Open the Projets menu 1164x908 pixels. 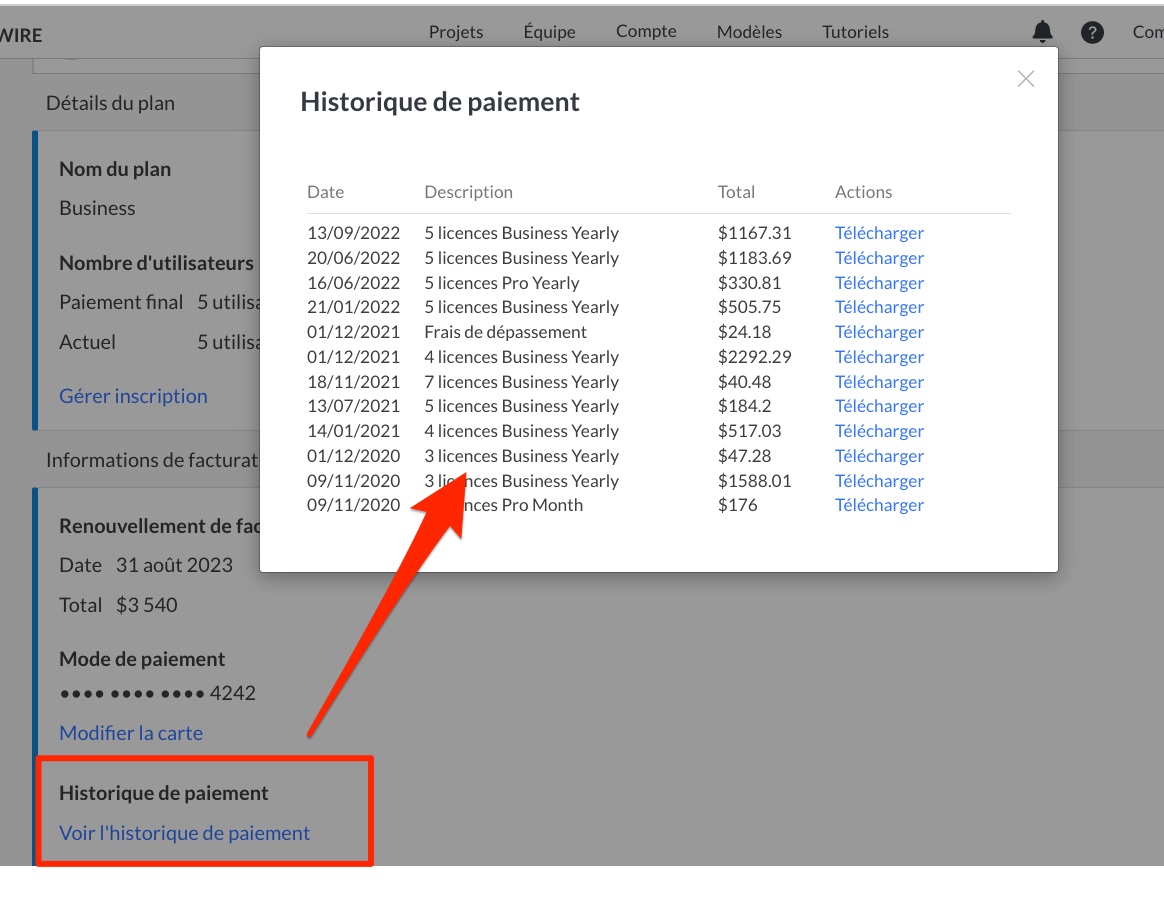coord(456,32)
